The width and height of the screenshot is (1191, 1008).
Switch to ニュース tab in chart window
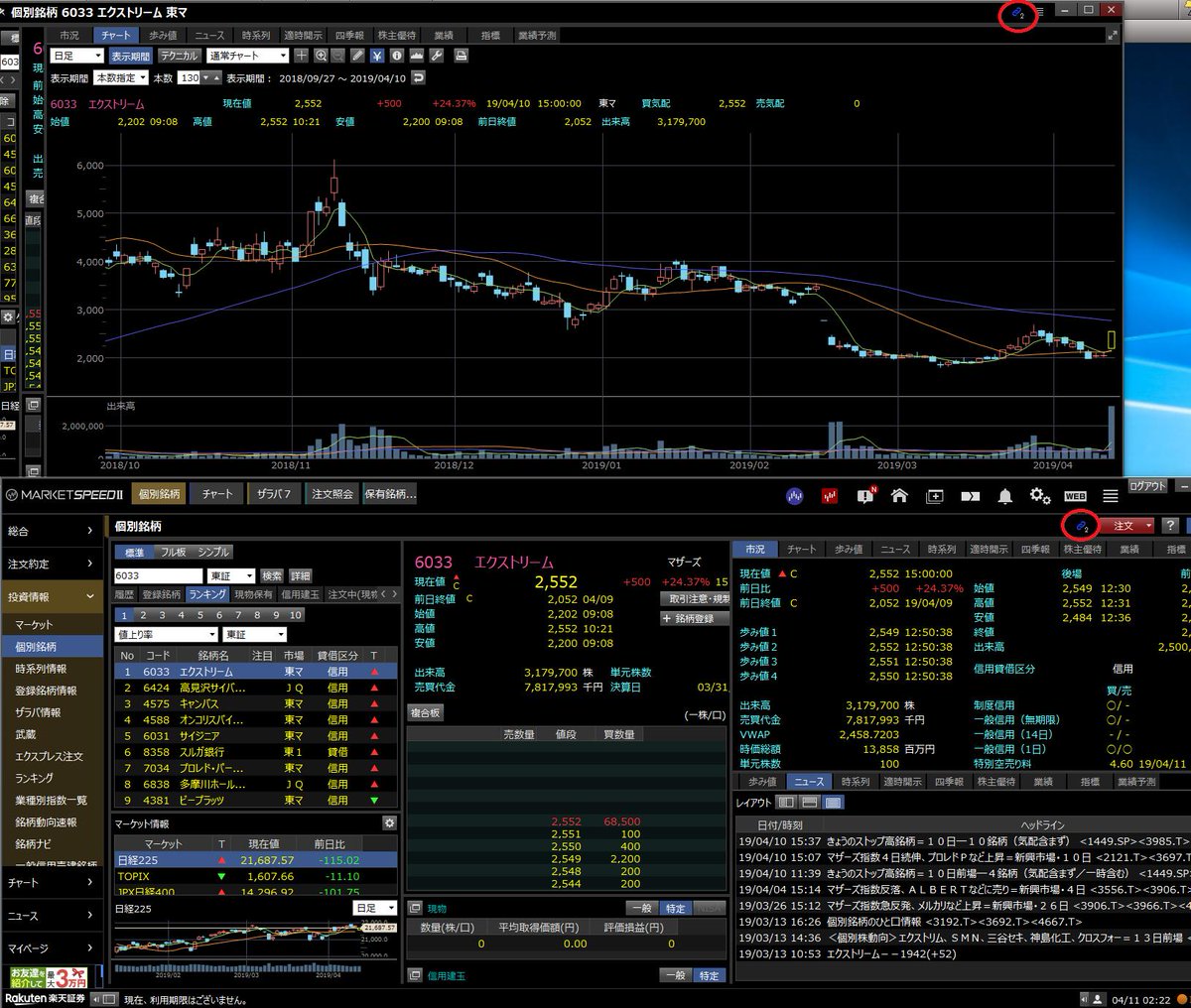209,35
